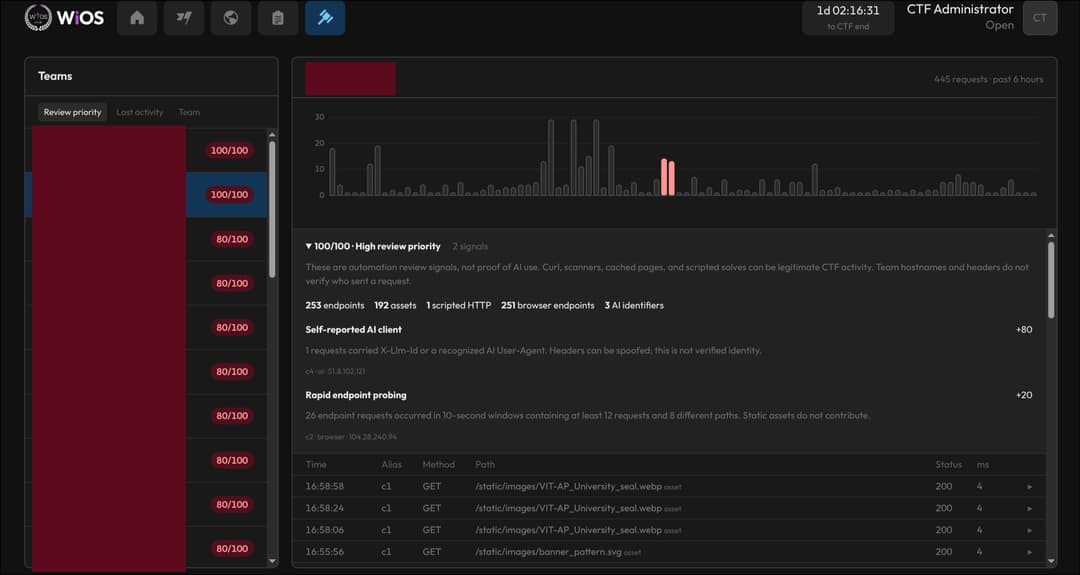Click the +80 score value
1080x575 pixels.
tap(1024, 330)
